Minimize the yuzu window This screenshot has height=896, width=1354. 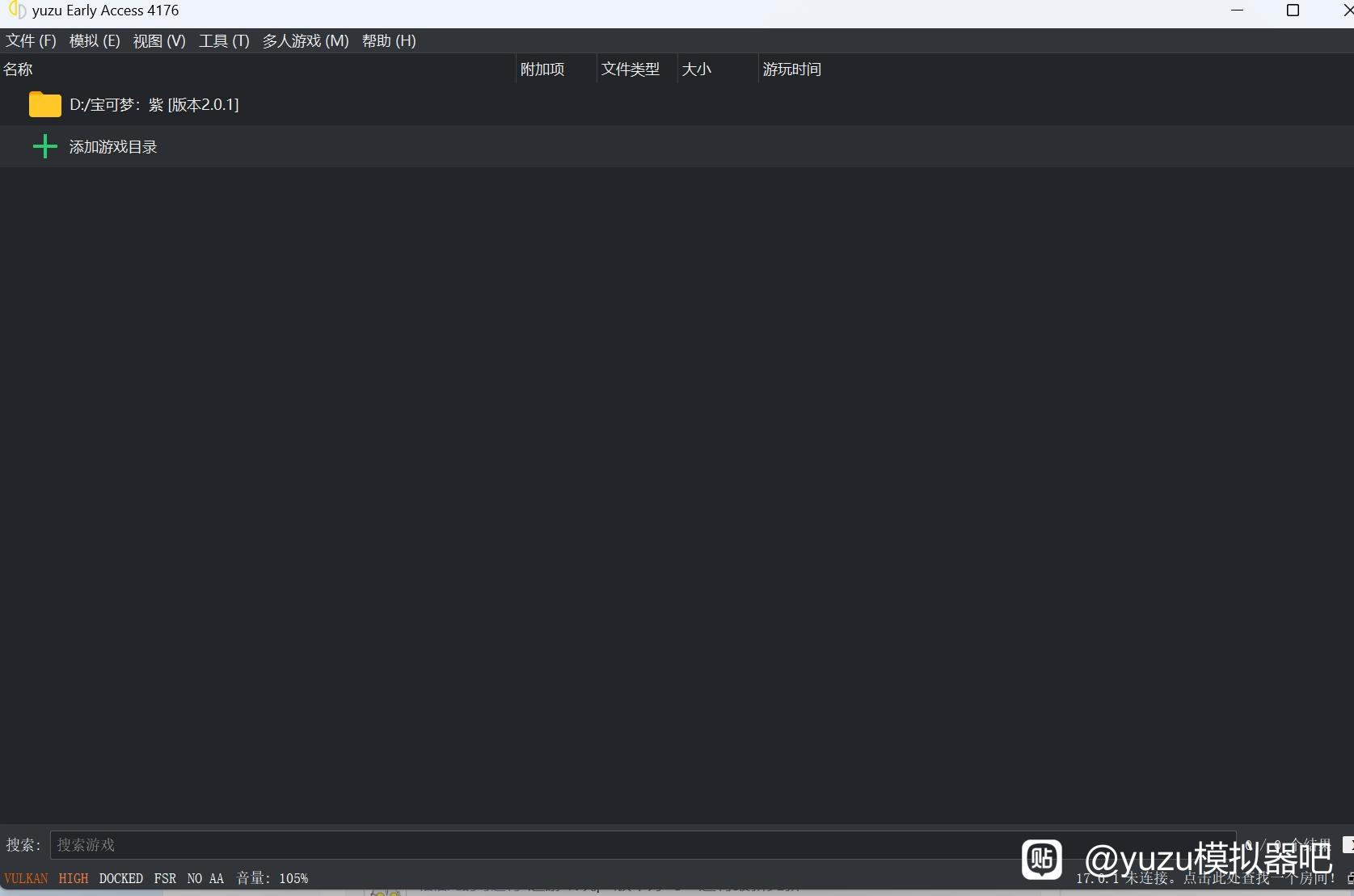(1237, 11)
